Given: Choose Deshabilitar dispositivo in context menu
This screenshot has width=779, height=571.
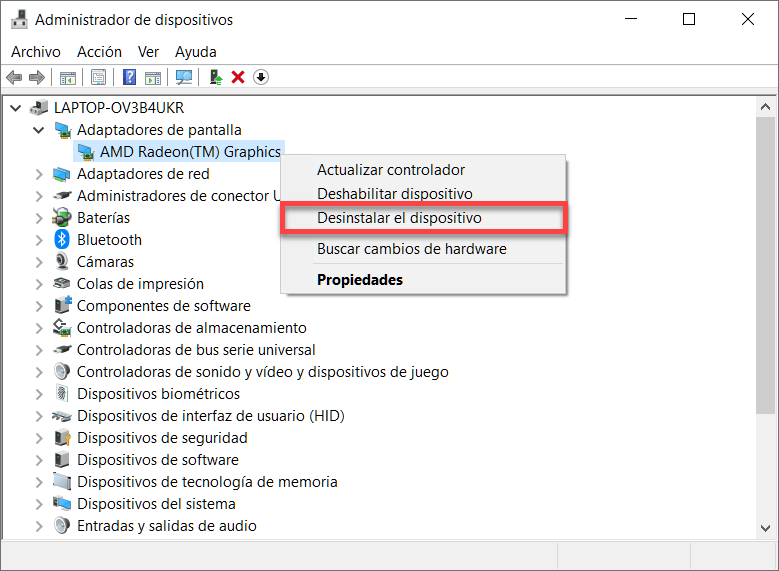Looking at the screenshot, I should [423, 194].
